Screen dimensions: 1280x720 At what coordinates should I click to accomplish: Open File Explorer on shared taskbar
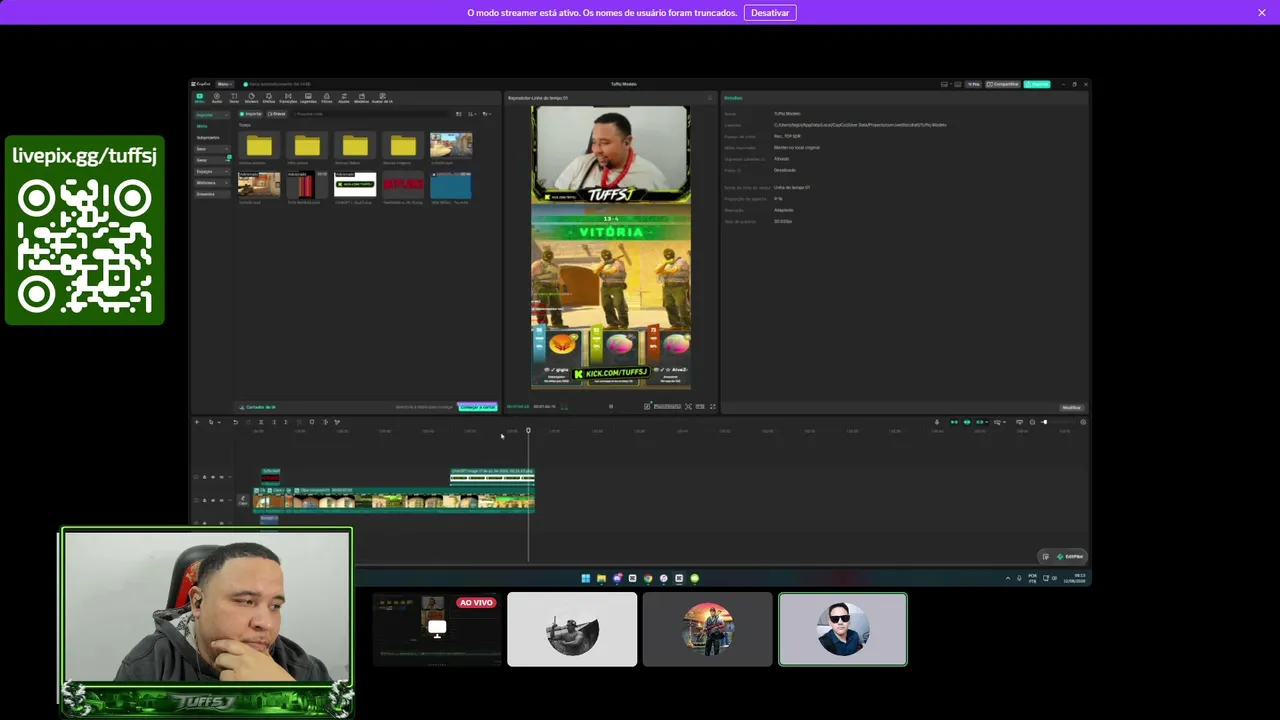601,578
